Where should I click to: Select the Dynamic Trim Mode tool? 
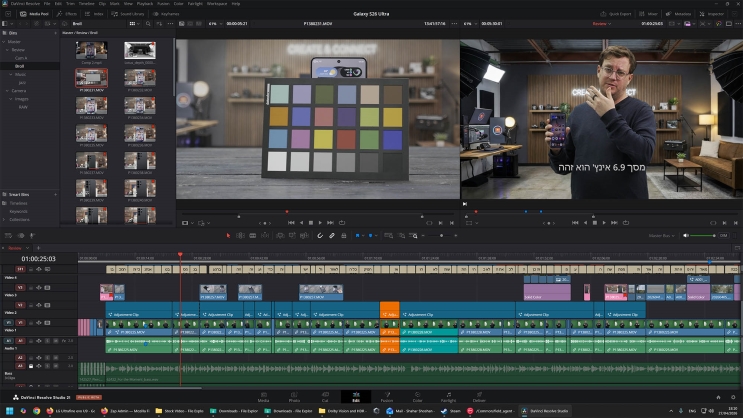tap(253, 236)
